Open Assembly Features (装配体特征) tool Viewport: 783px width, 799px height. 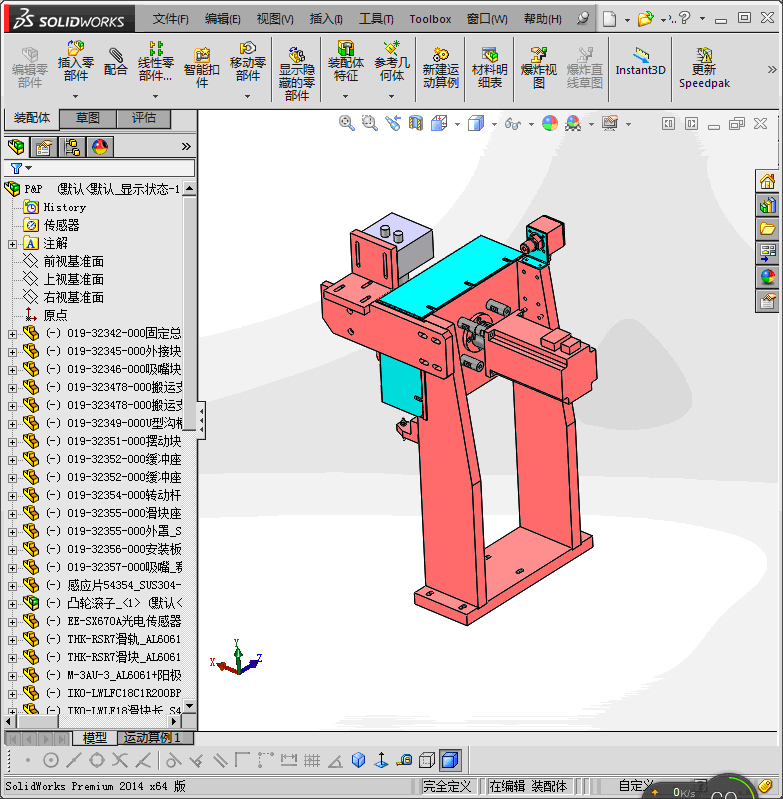point(345,61)
